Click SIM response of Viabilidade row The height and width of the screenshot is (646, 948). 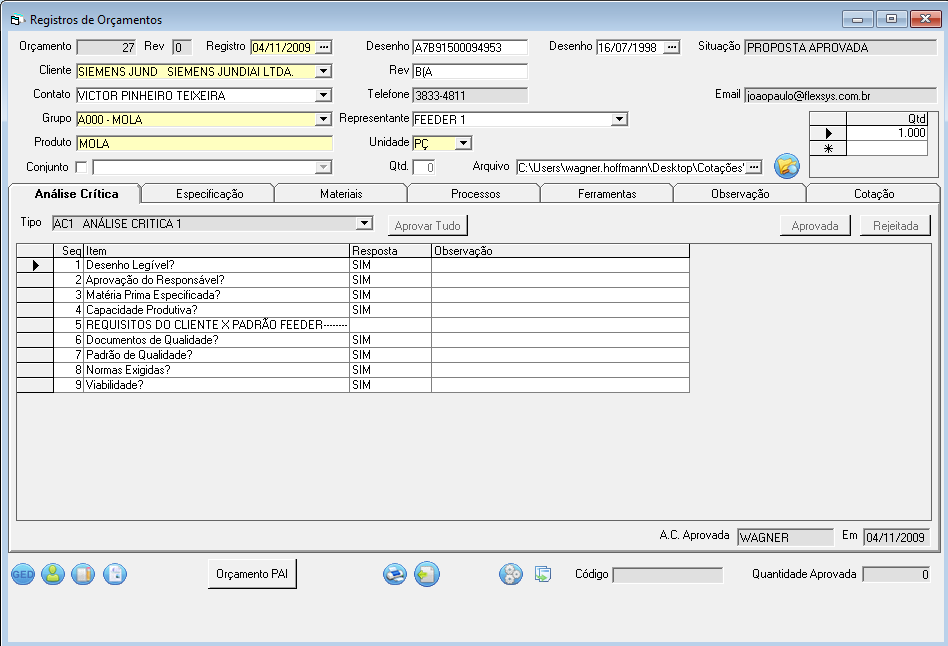pyautogui.click(x=391, y=385)
